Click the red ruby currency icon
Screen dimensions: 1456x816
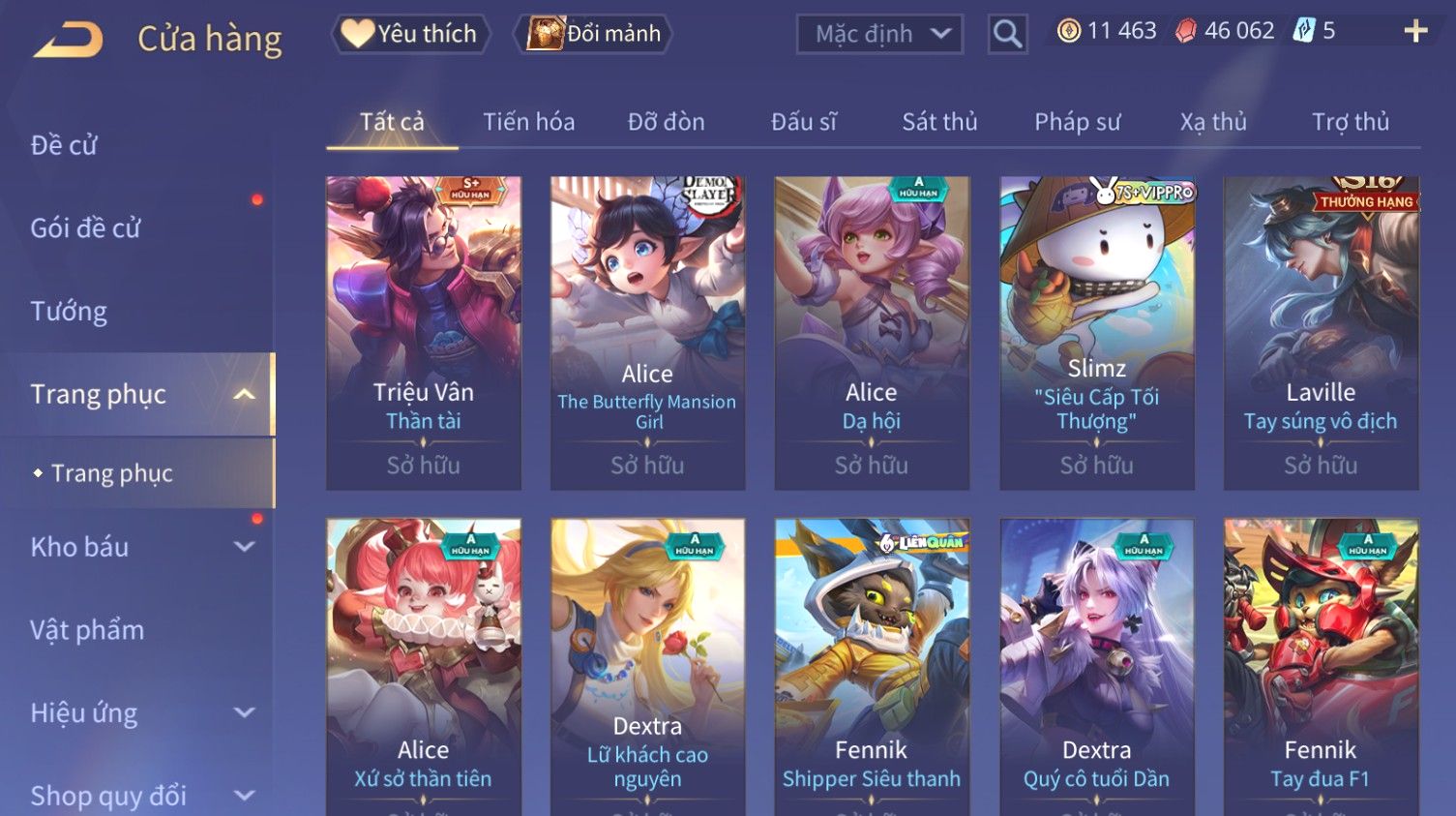coord(1185,31)
